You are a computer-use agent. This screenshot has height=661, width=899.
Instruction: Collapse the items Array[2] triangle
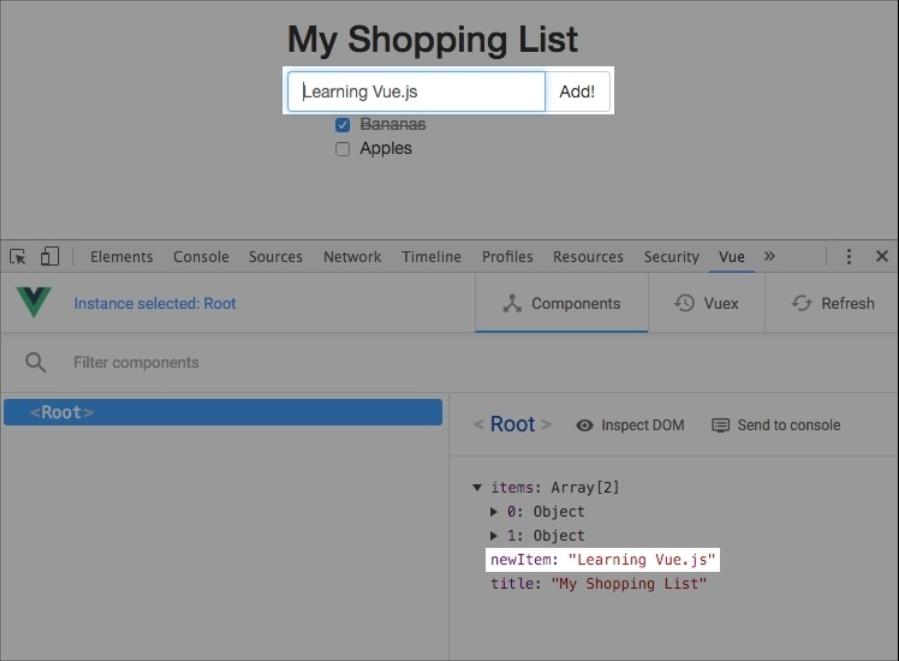[x=477, y=488]
